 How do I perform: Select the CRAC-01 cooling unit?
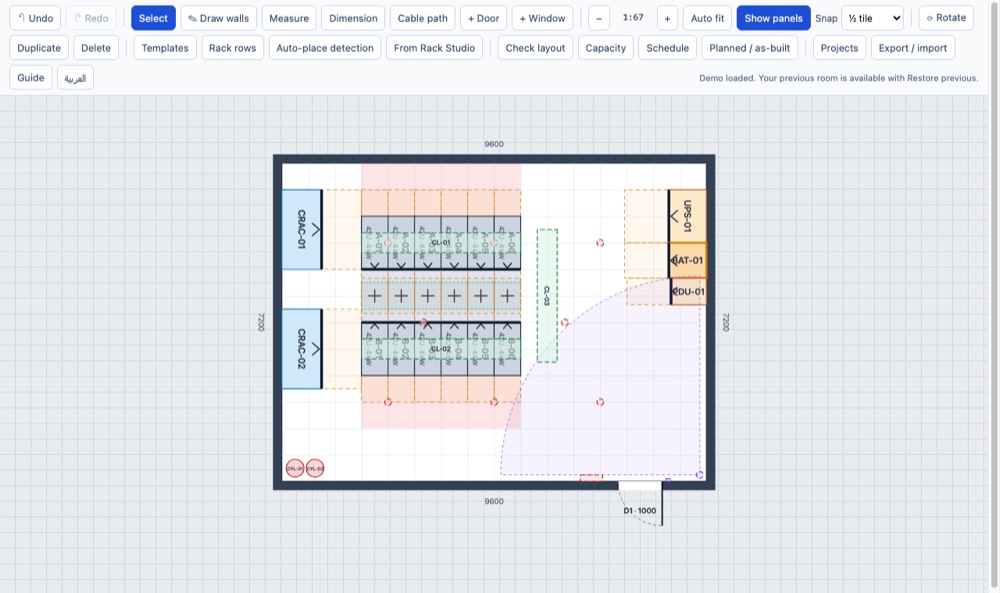[302, 230]
